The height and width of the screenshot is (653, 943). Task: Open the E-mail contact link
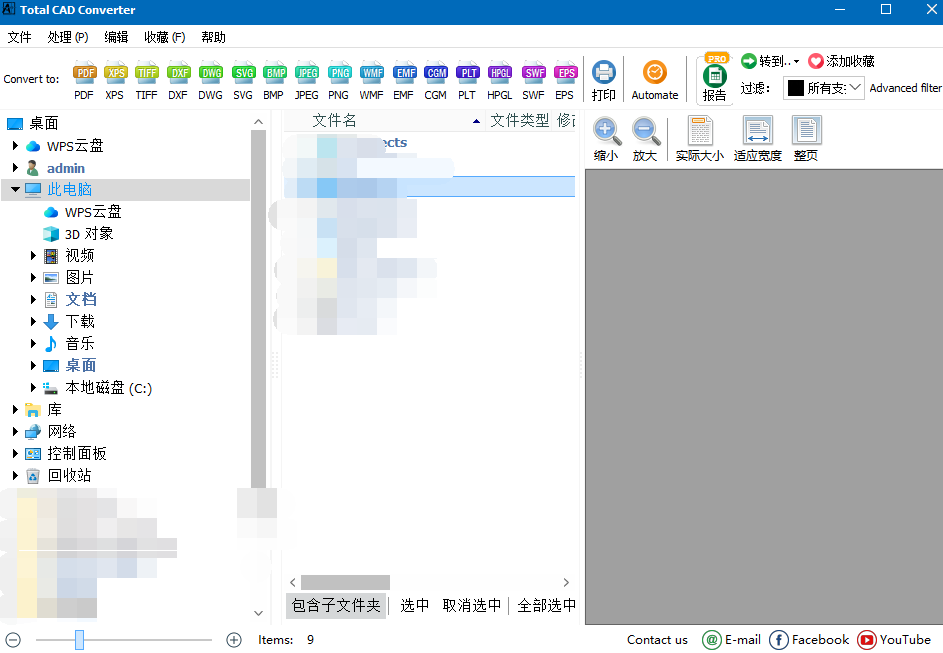(731, 640)
